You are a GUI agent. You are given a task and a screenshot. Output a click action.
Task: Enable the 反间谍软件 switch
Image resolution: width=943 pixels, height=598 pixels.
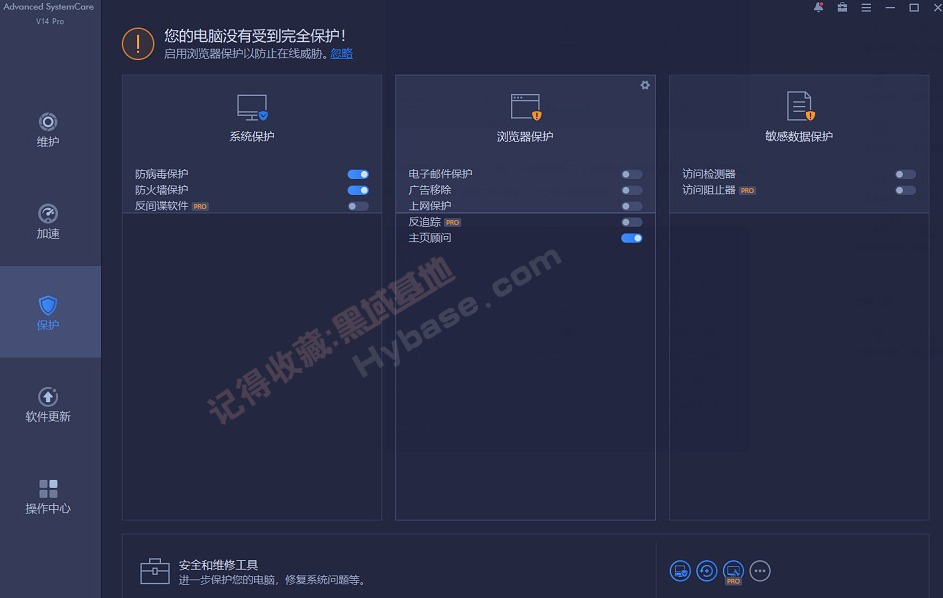click(x=358, y=206)
